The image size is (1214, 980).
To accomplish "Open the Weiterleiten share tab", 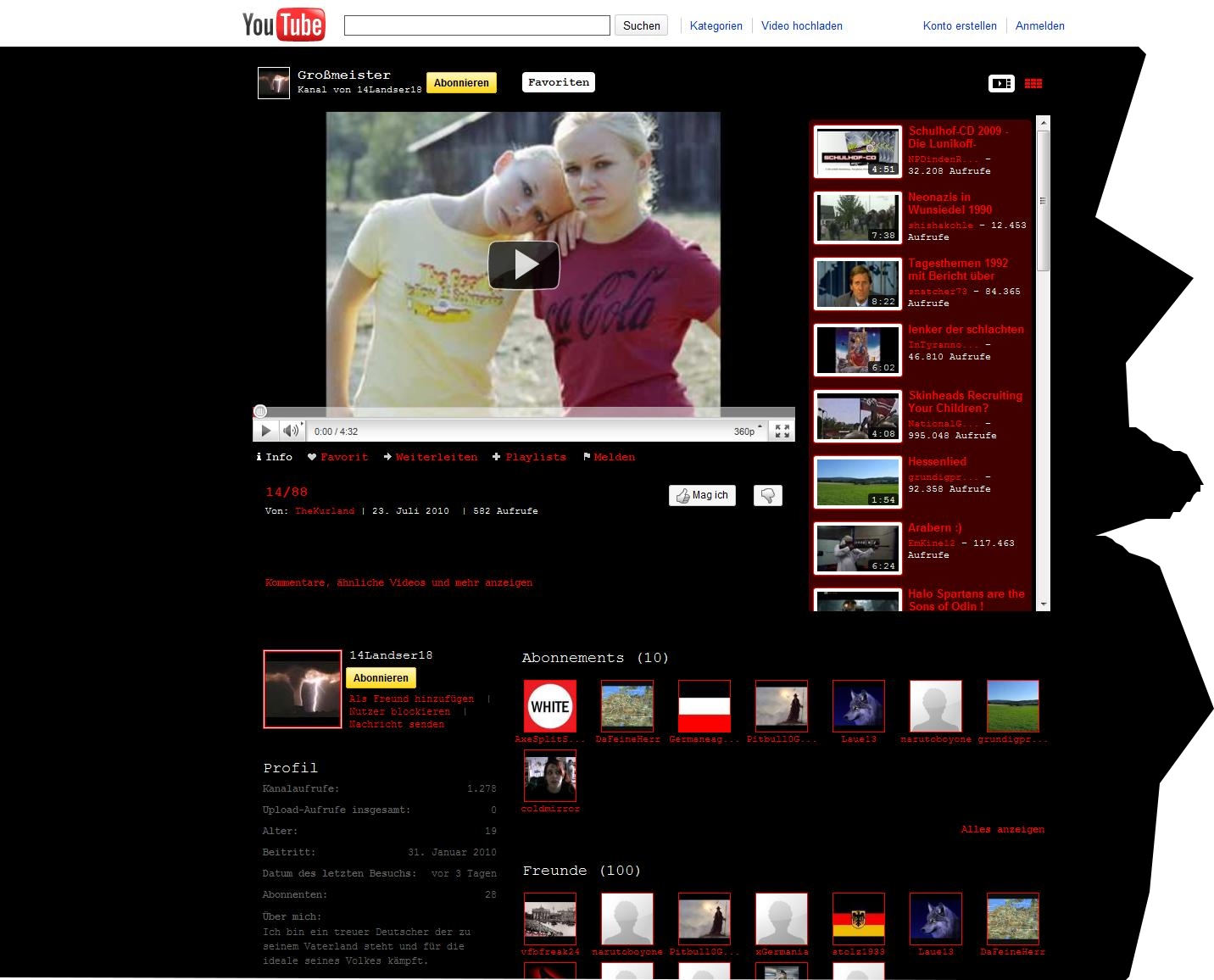I will [x=430, y=457].
